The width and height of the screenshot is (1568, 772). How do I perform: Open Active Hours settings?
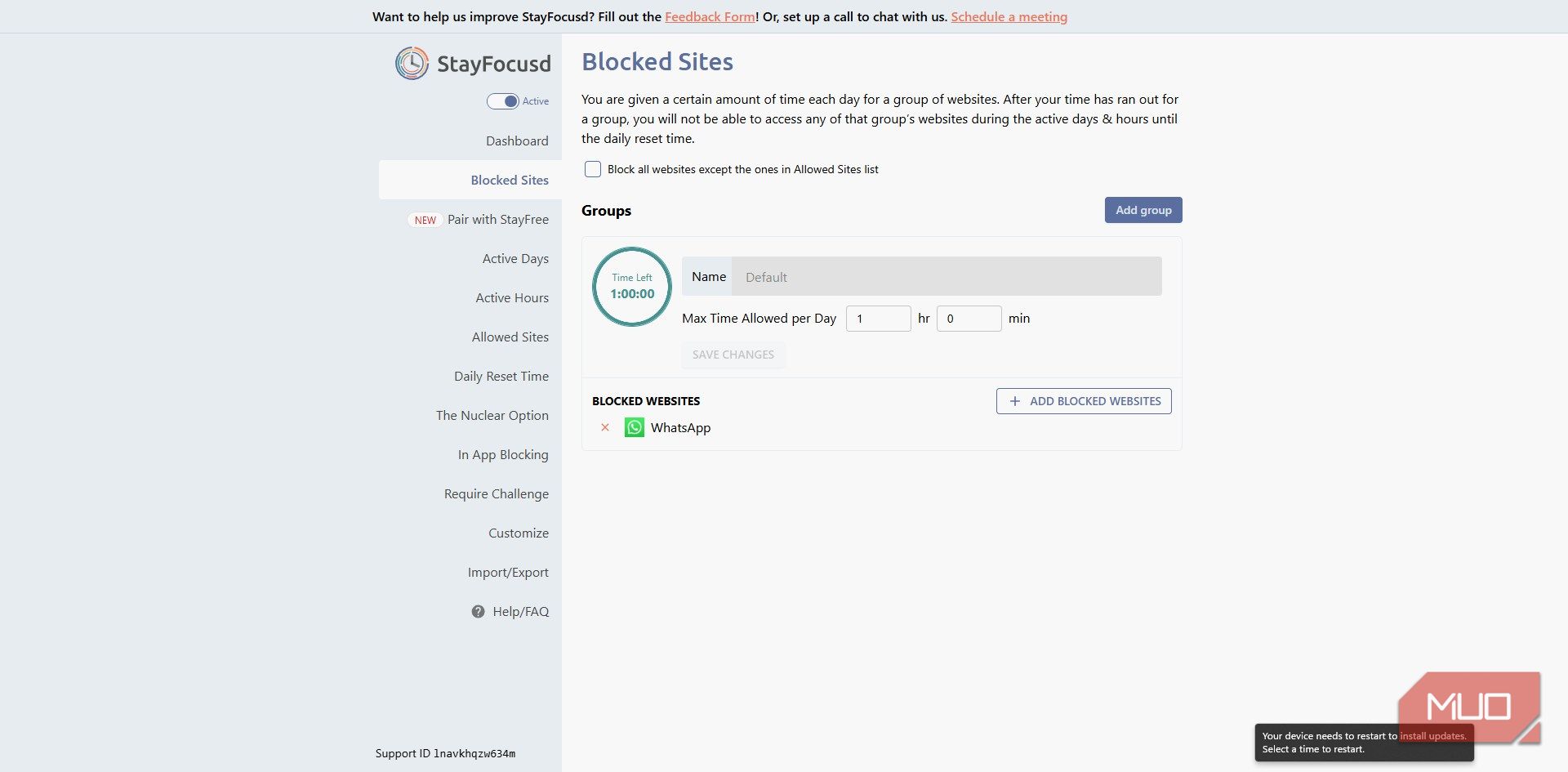coord(512,297)
